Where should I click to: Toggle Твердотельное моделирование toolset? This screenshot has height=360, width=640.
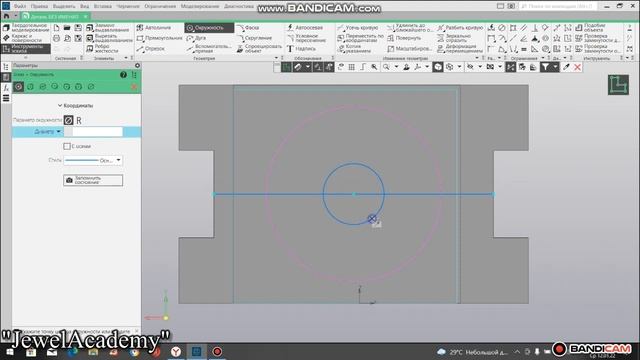(x=26, y=28)
